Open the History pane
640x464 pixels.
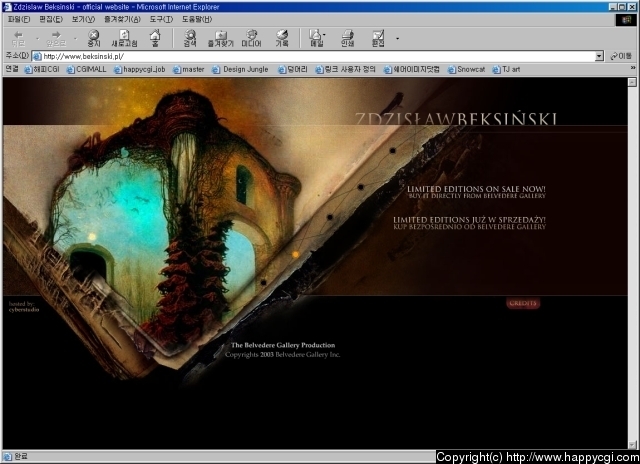tap(282, 38)
